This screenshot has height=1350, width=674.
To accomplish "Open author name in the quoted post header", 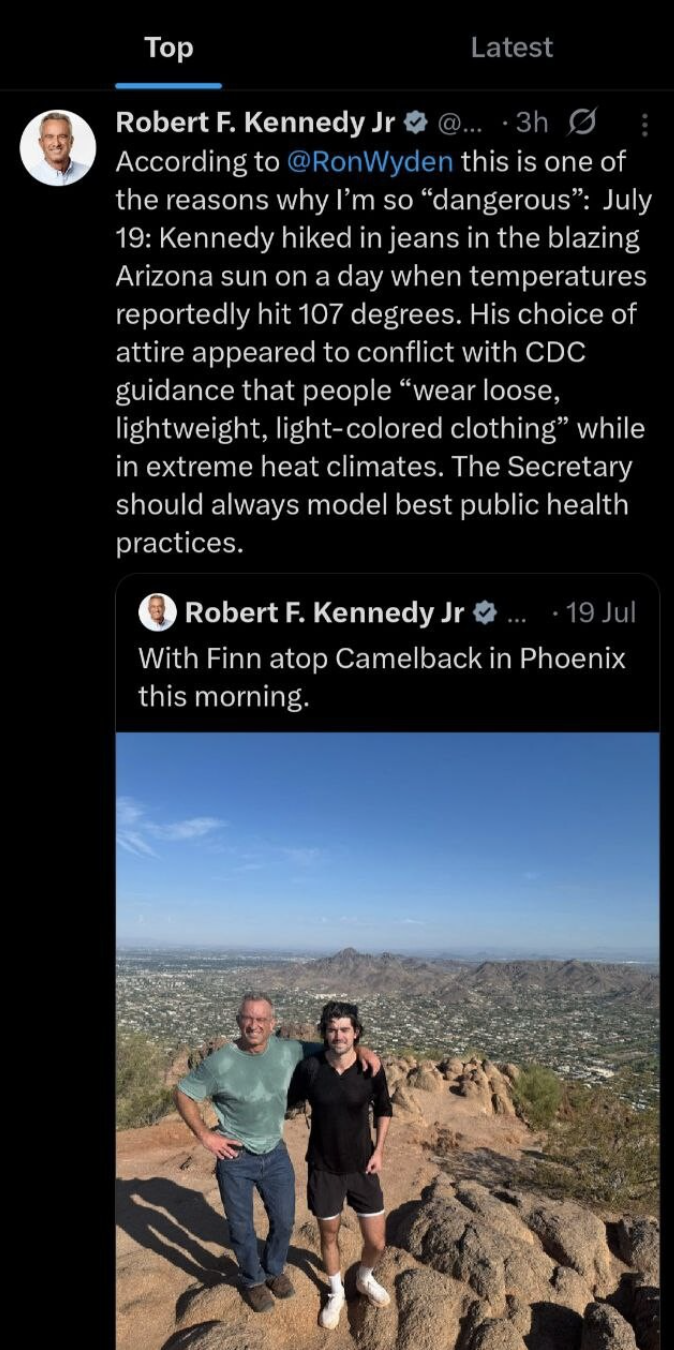I will pyautogui.click(x=324, y=613).
